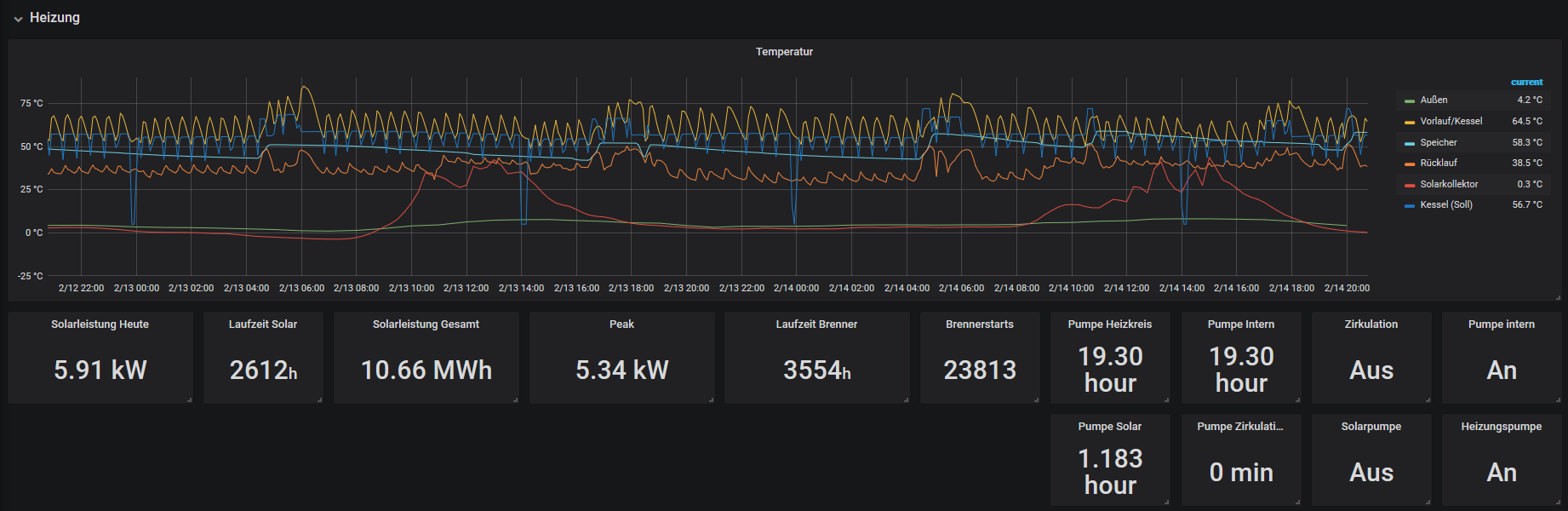Click the 5.91 kW value
This screenshot has height=511, width=1568.
(100, 370)
